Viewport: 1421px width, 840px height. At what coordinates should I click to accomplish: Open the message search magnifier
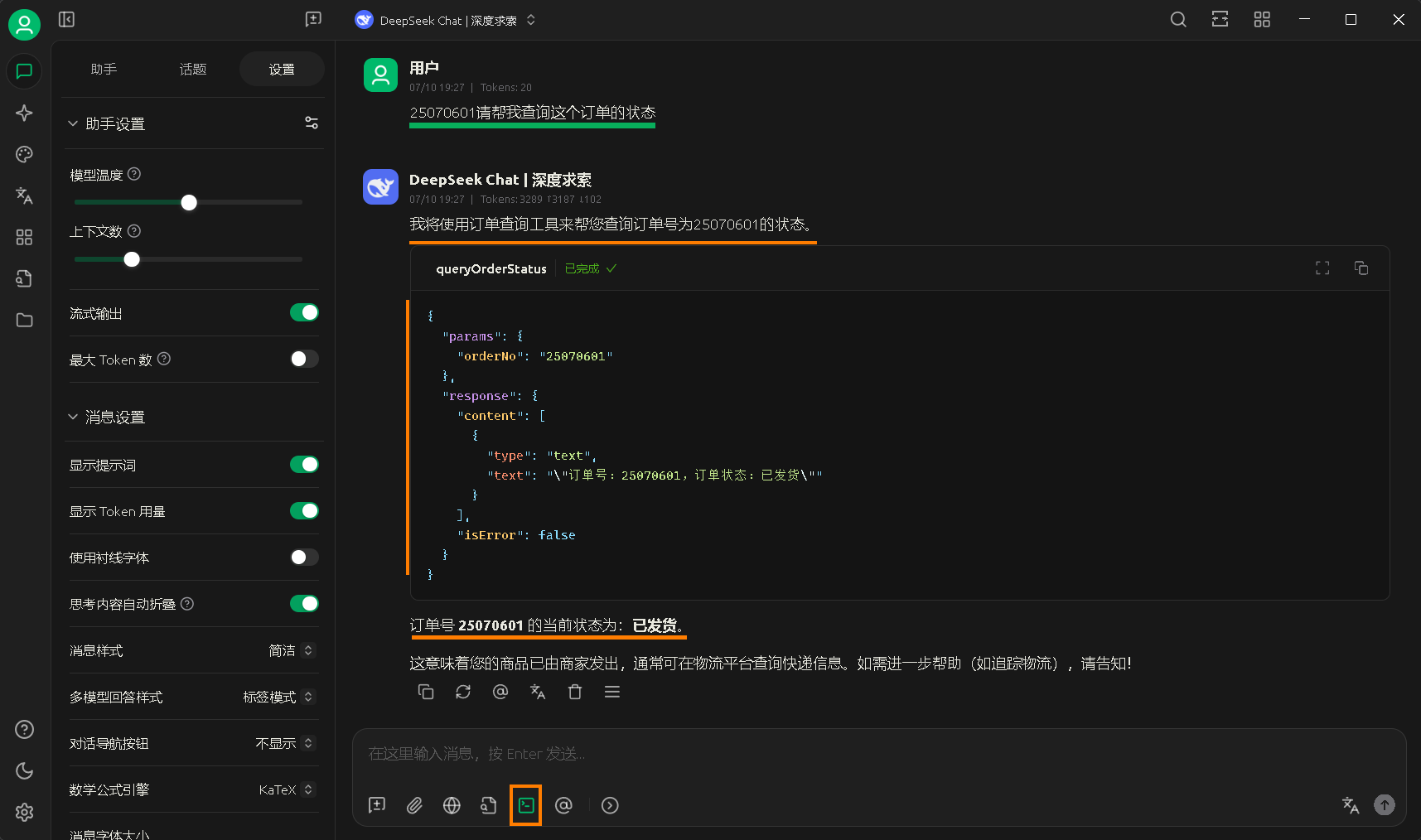pyautogui.click(x=1178, y=19)
